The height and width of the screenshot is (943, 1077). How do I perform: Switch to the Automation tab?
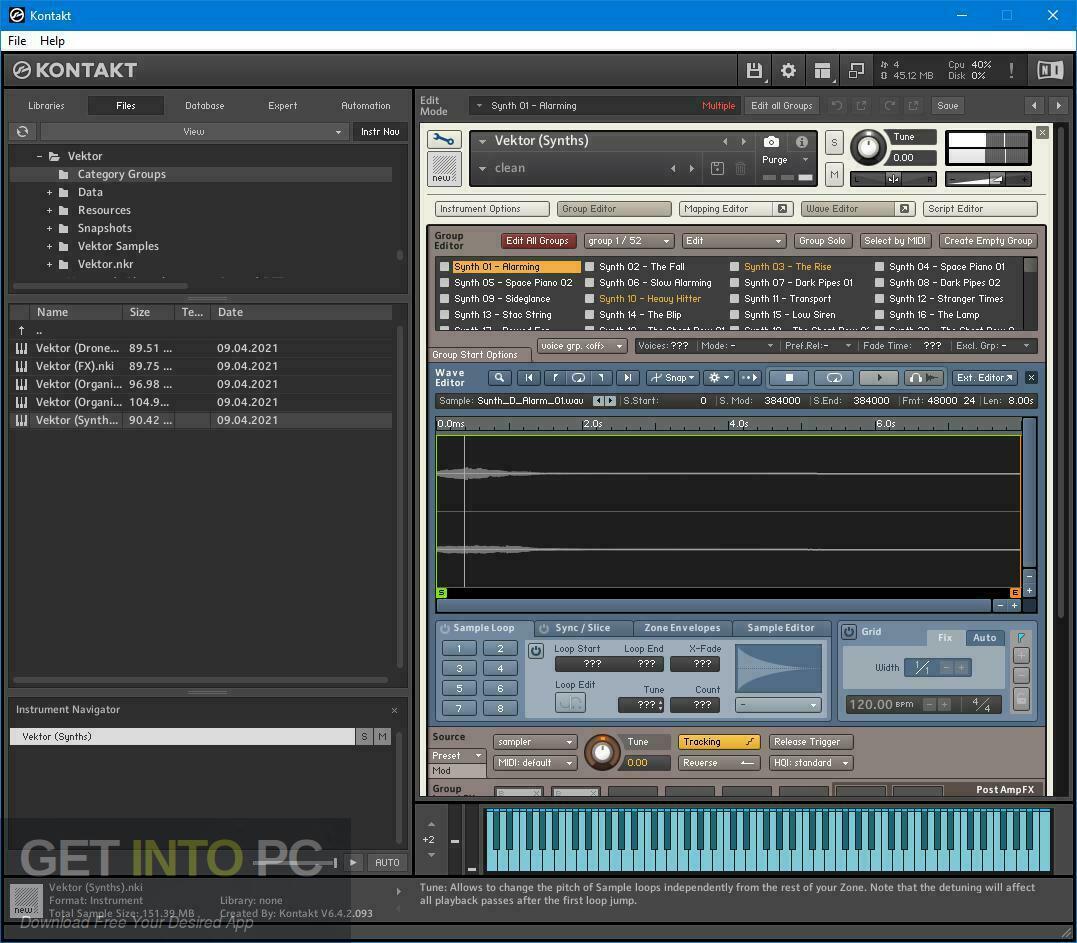365,106
